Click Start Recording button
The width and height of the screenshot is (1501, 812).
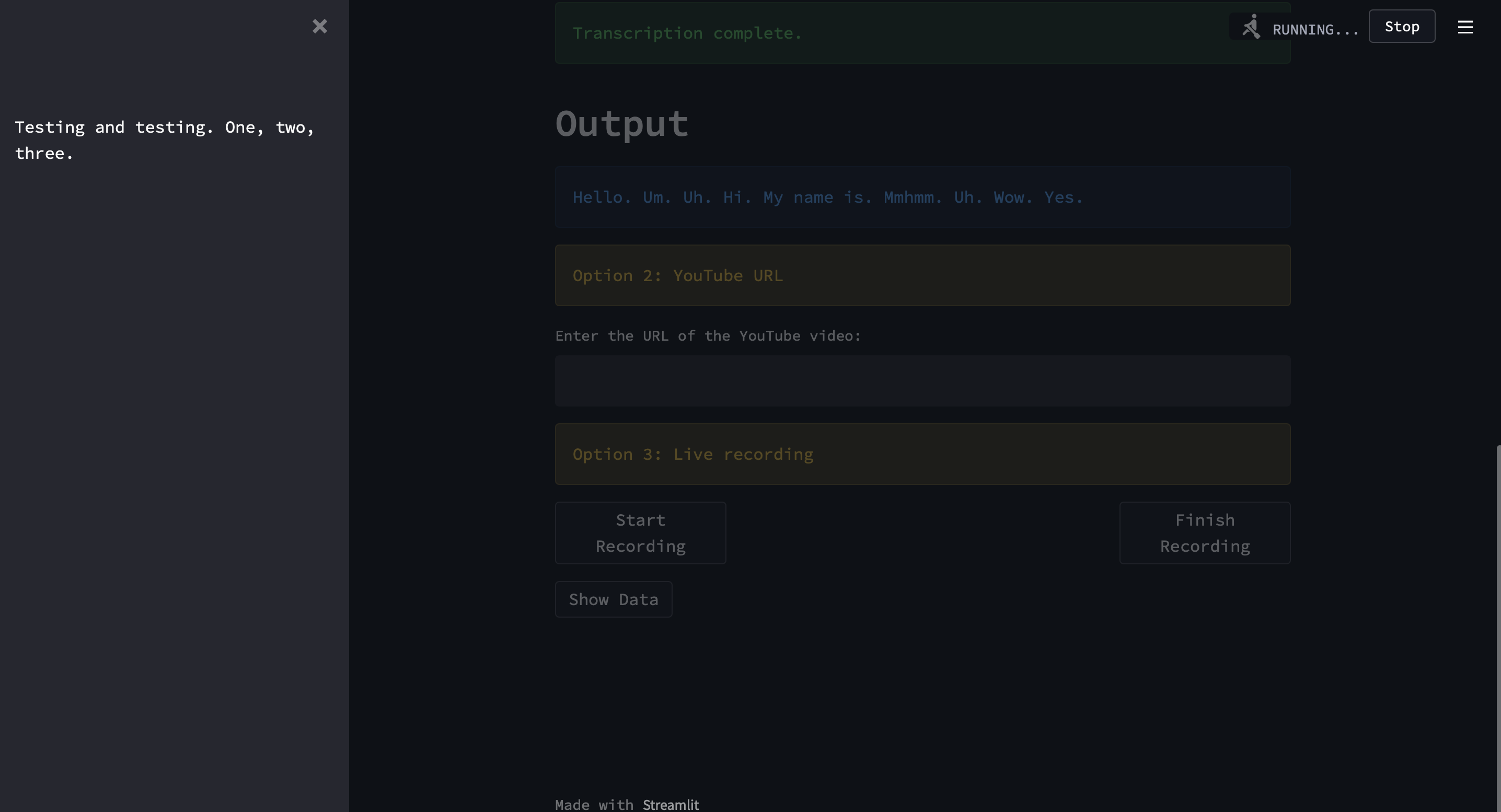640,532
